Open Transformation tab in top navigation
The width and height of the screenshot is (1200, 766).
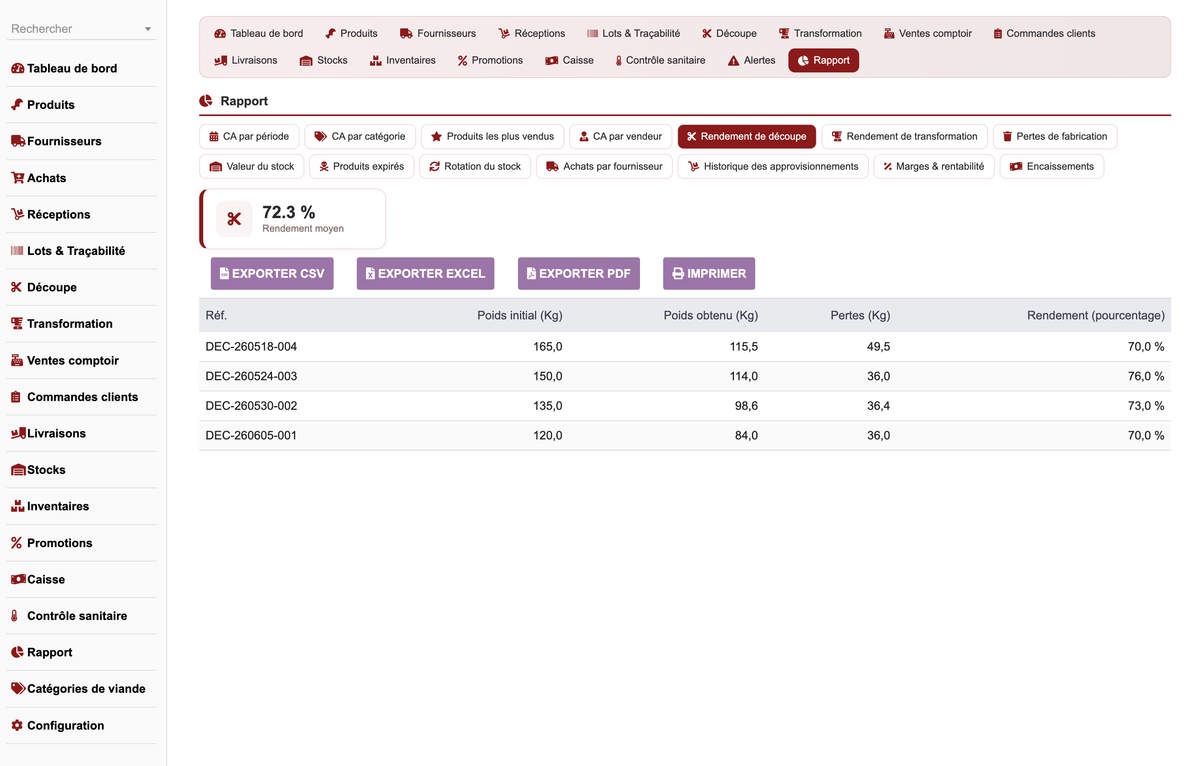coord(820,33)
